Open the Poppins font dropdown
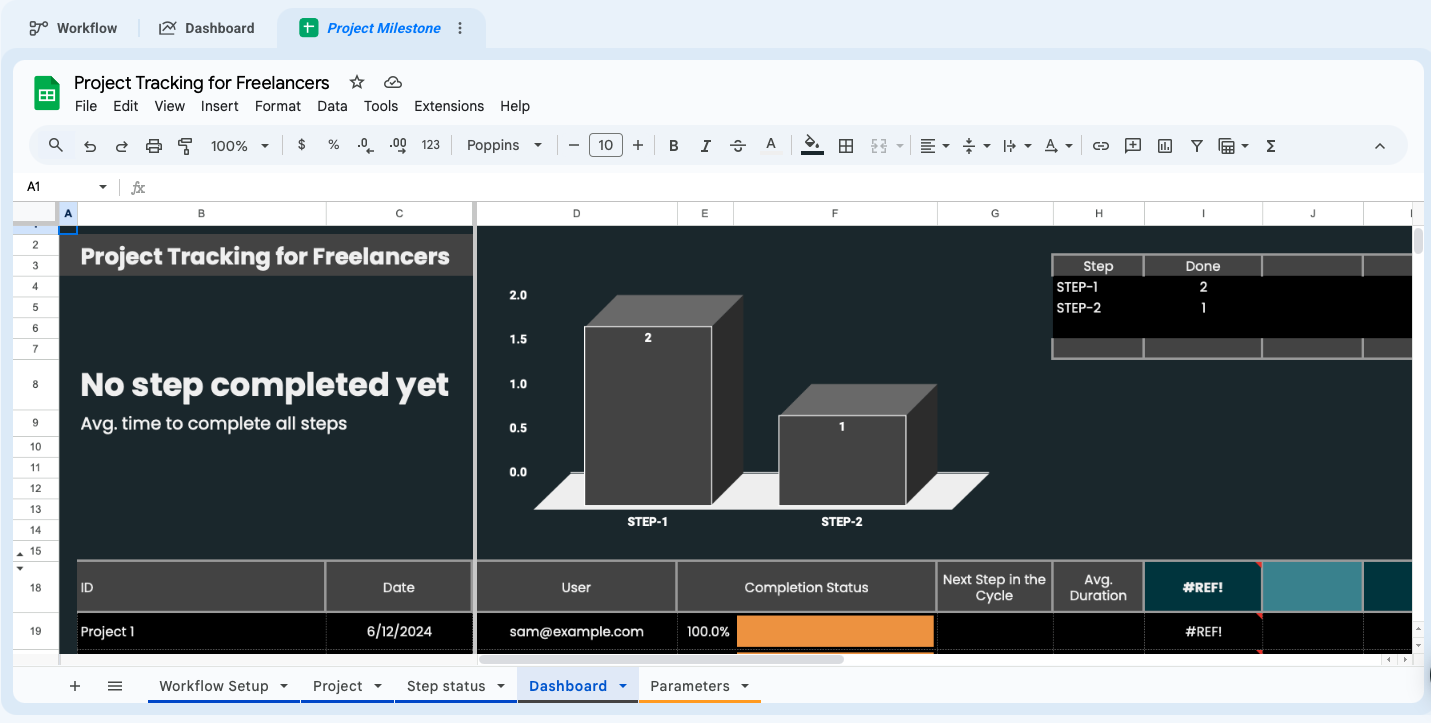1431x723 pixels. [x=505, y=146]
